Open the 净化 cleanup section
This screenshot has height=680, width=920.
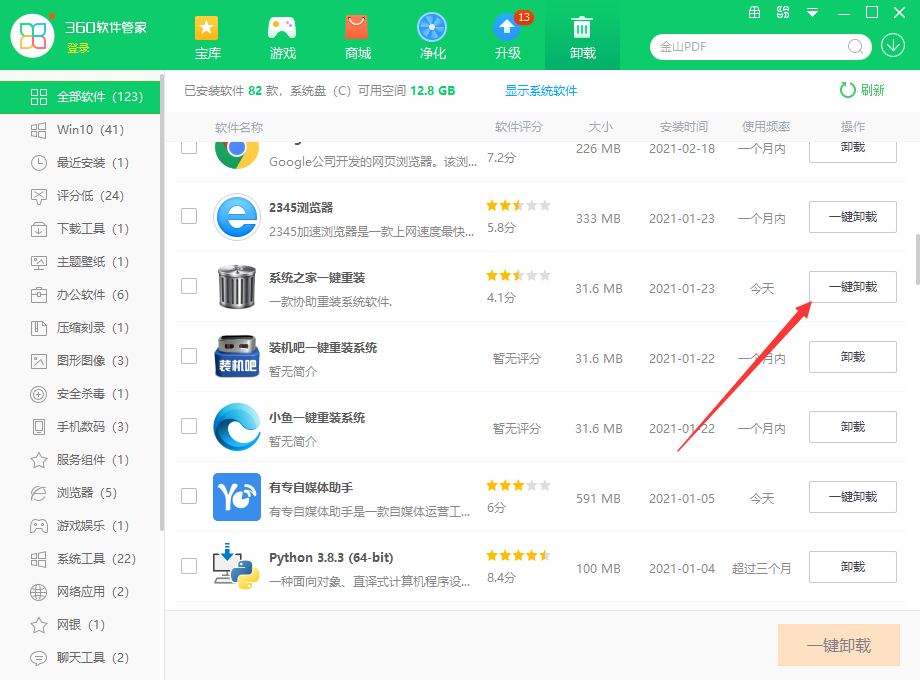[x=432, y=36]
